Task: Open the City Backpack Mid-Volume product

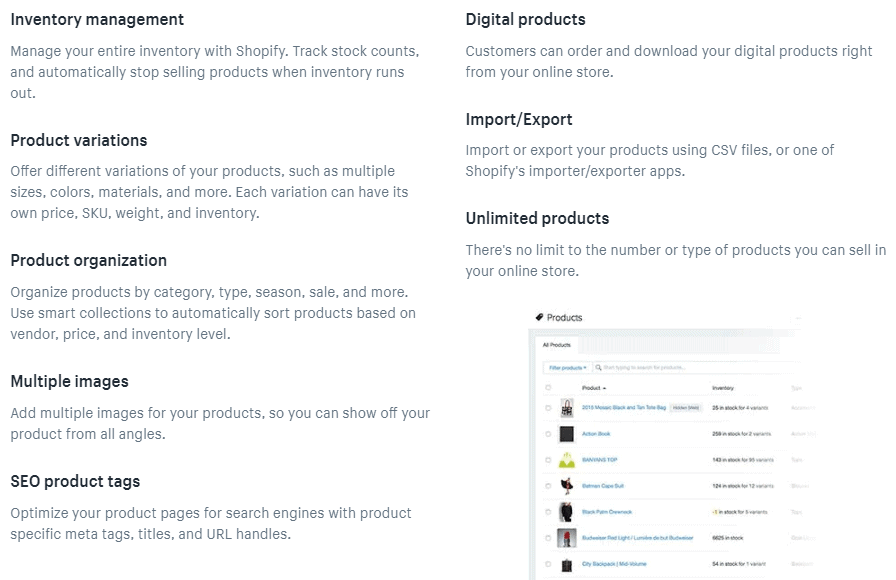Action: [614, 562]
